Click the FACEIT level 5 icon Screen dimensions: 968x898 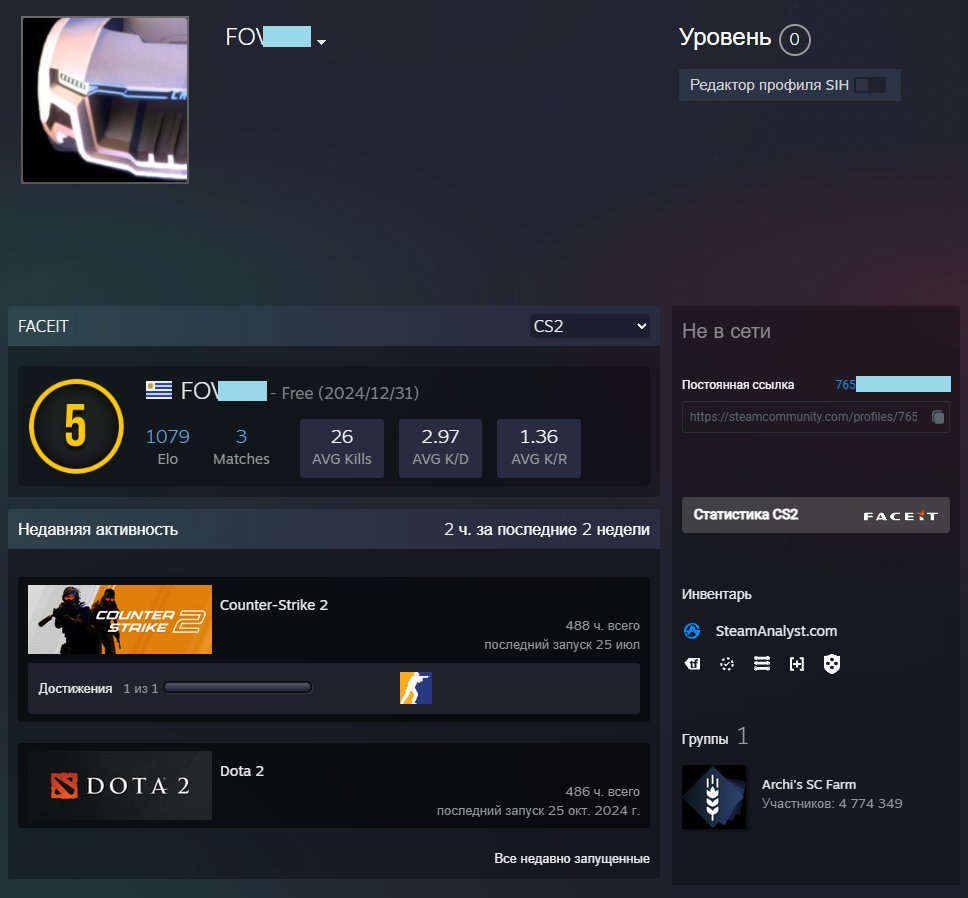tap(76, 426)
